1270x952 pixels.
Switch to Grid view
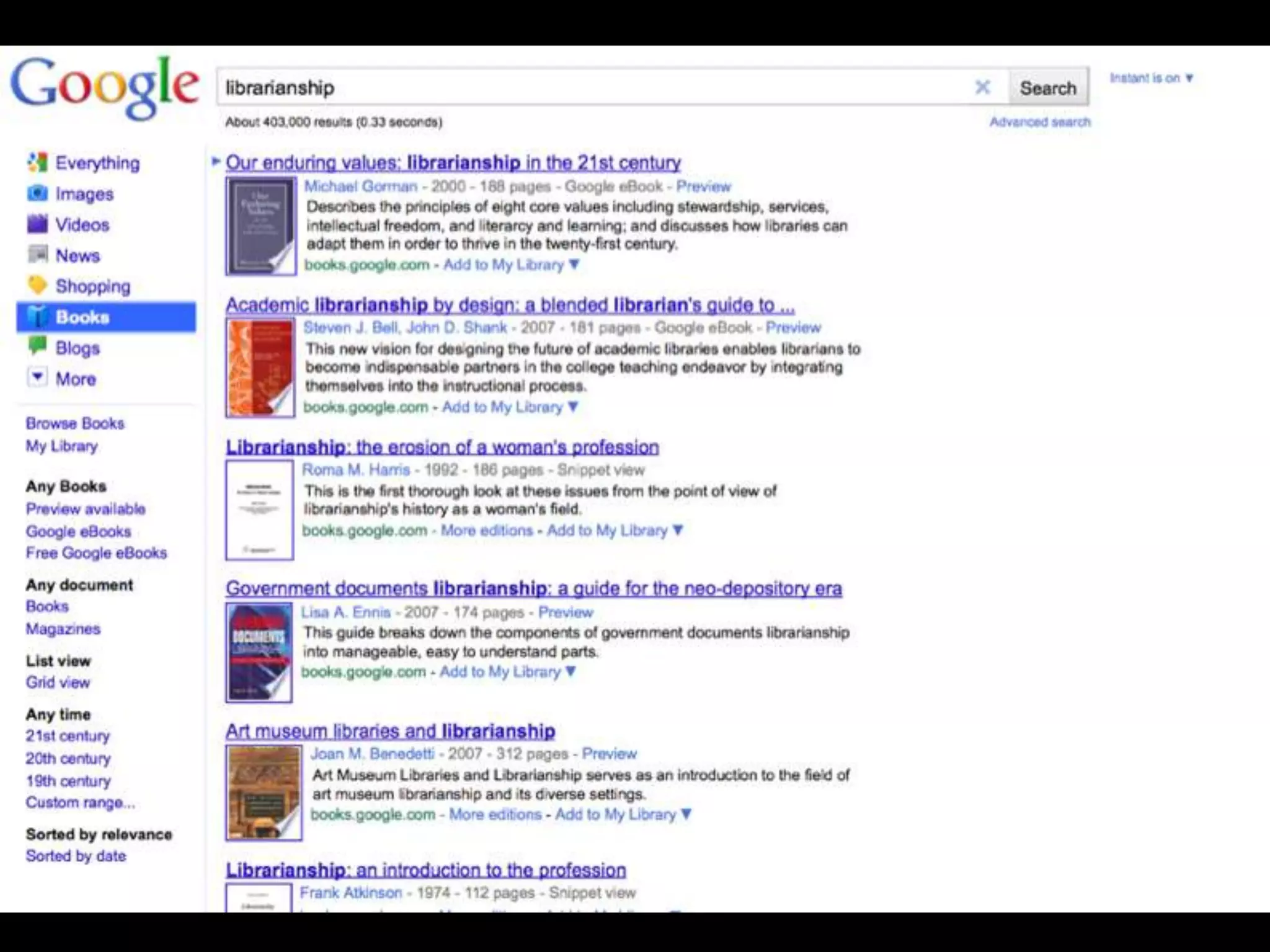58,682
